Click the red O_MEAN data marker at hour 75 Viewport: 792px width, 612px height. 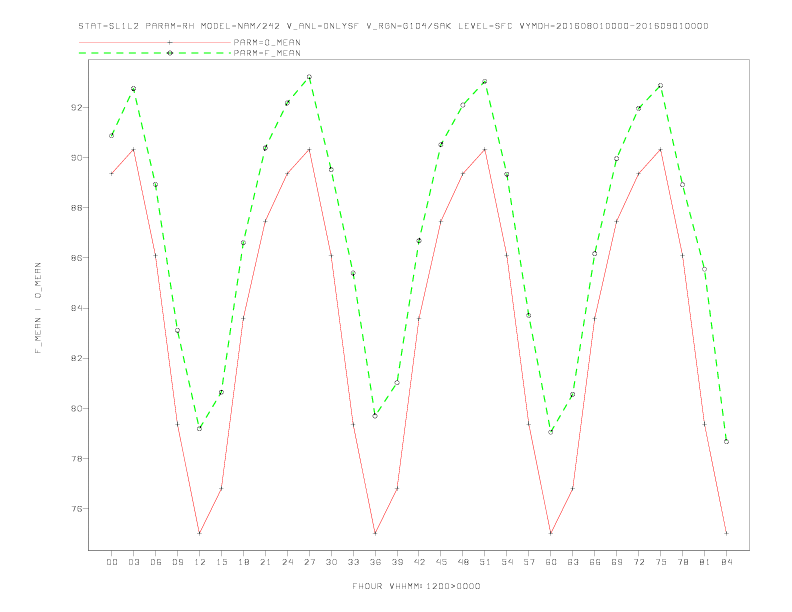click(x=660, y=149)
